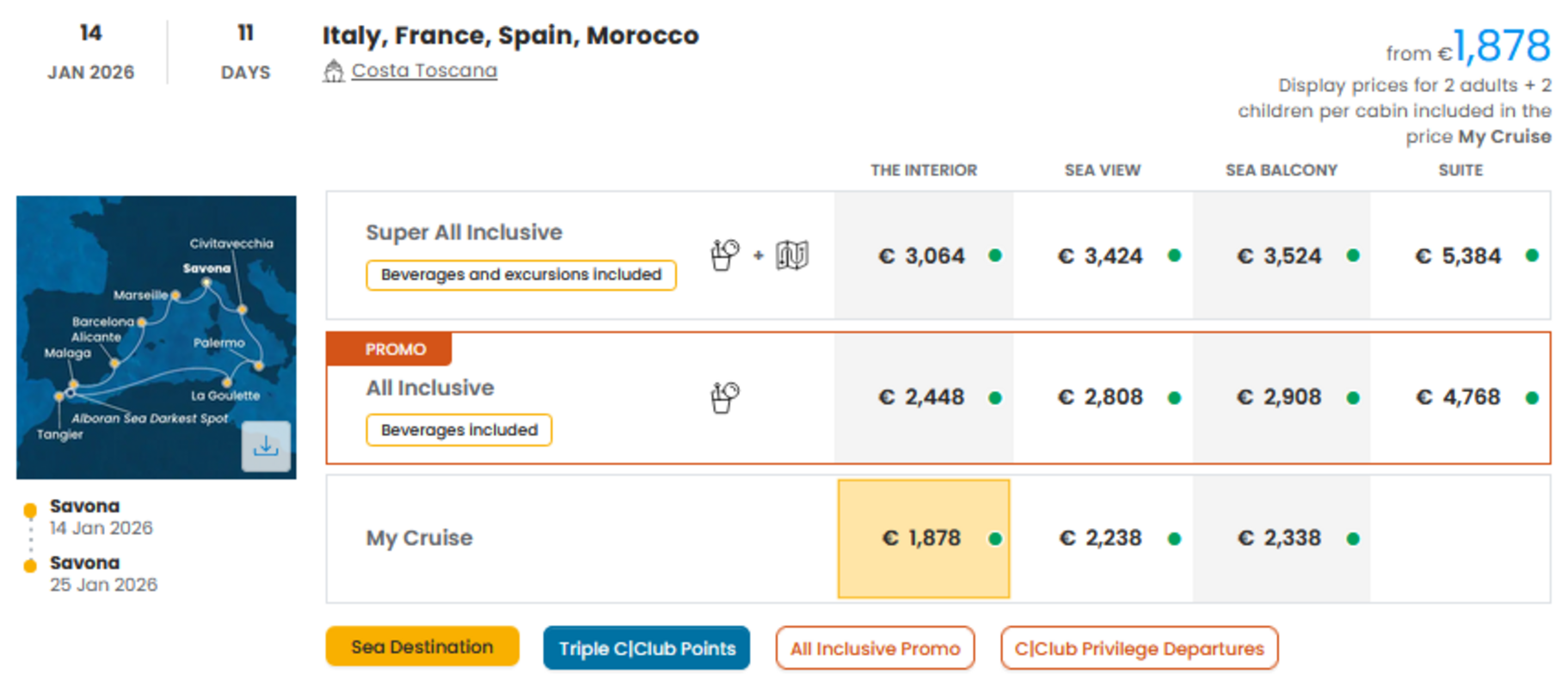Click green availability dot beside € 2,448
The width and height of the screenshot is (1568, 688).
pos(995,397)
